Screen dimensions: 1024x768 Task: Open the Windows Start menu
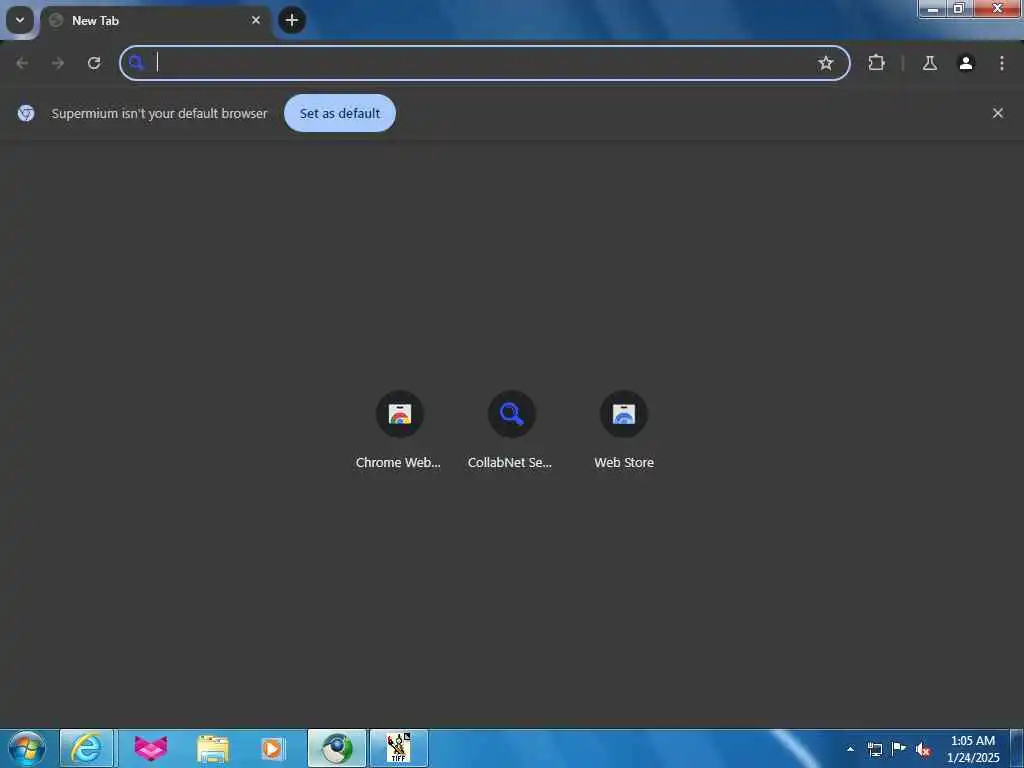[27, 748]
